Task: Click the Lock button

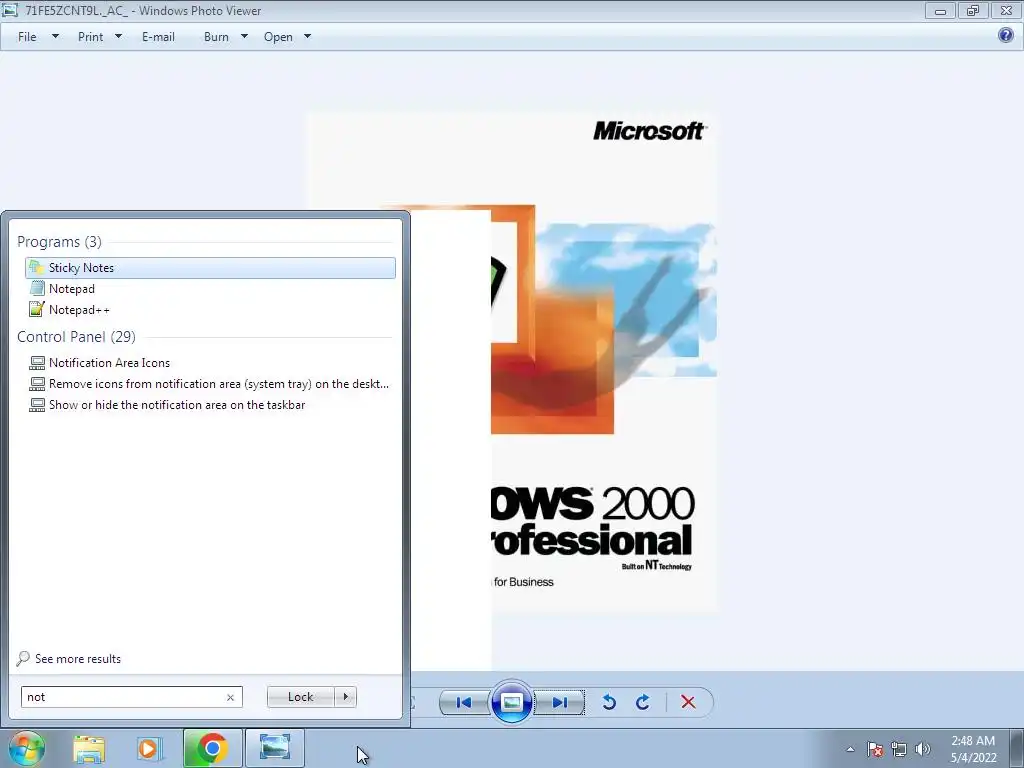Action: (x=300, y=697)
